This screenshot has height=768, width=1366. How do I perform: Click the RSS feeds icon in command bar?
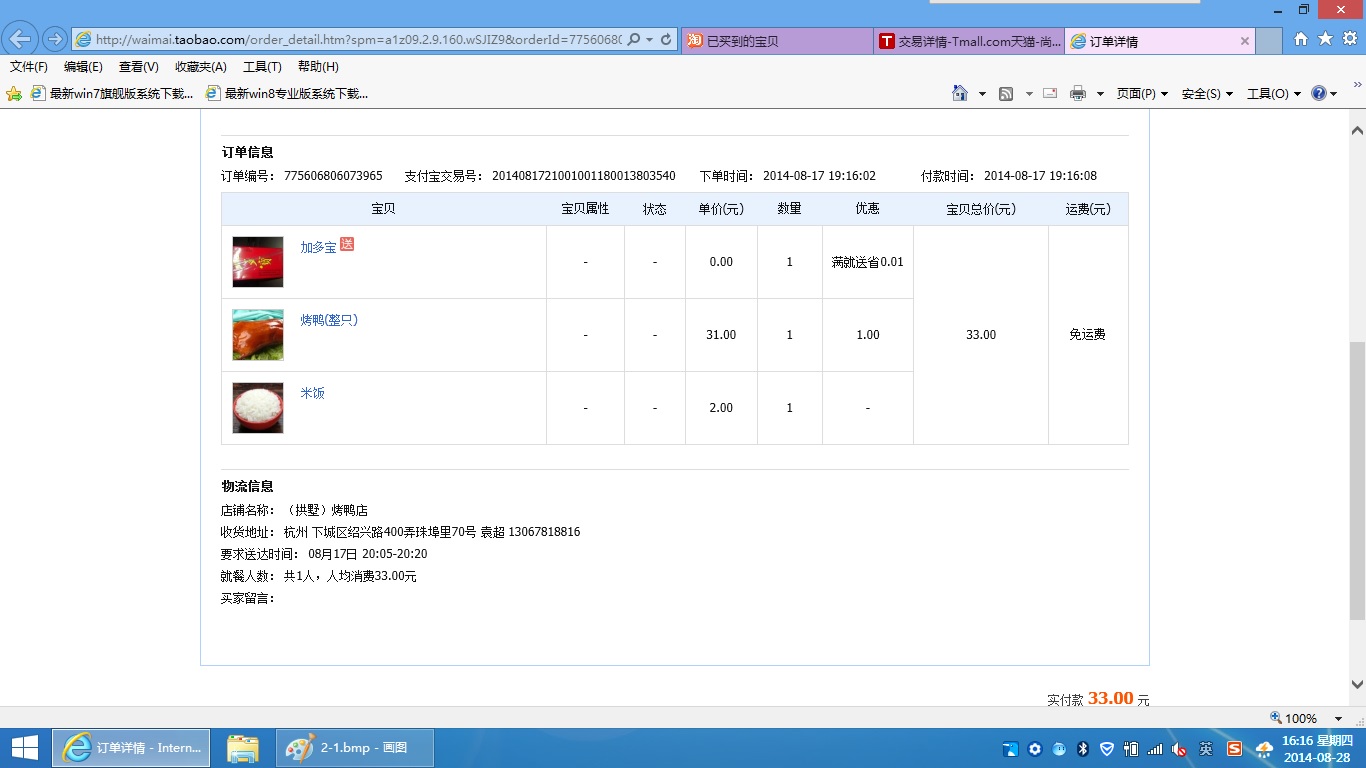(1006, 93)
